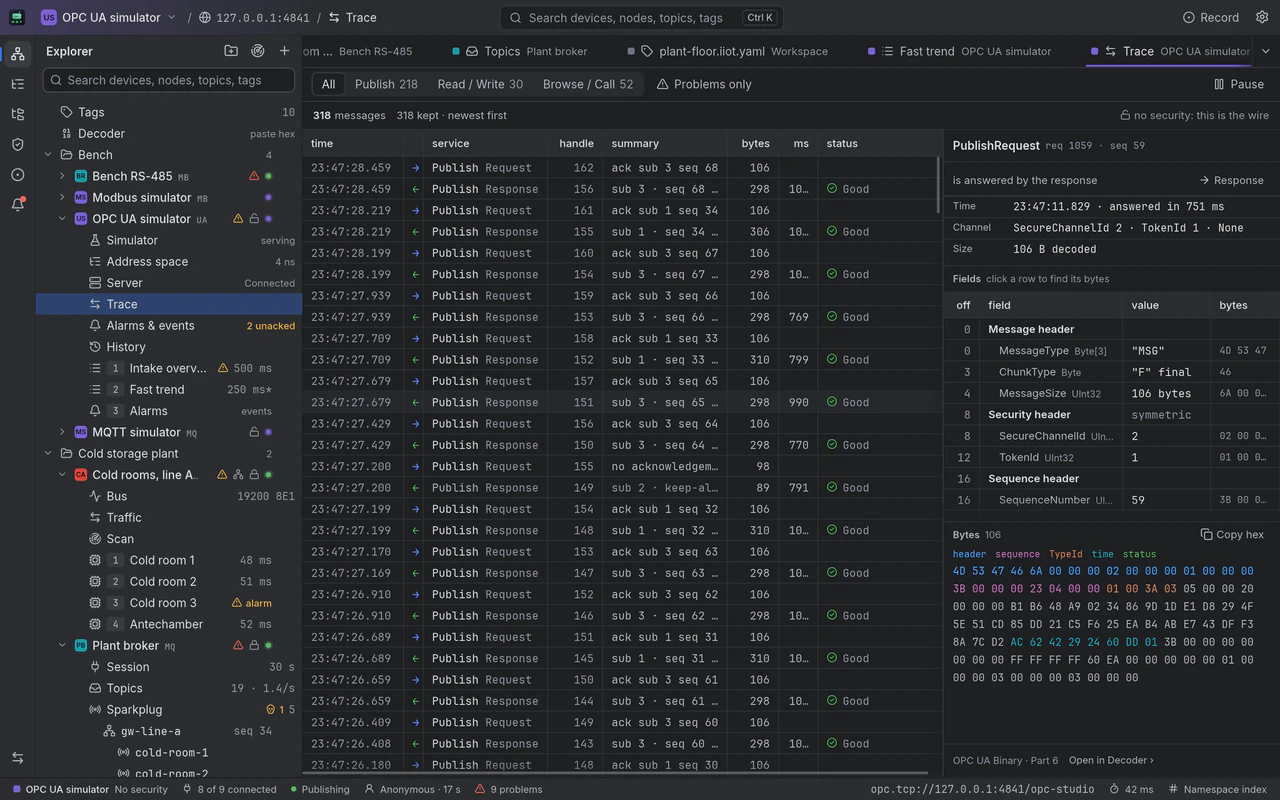
Task: Click the shield icon in the activity bar
Action: point(17,144)
